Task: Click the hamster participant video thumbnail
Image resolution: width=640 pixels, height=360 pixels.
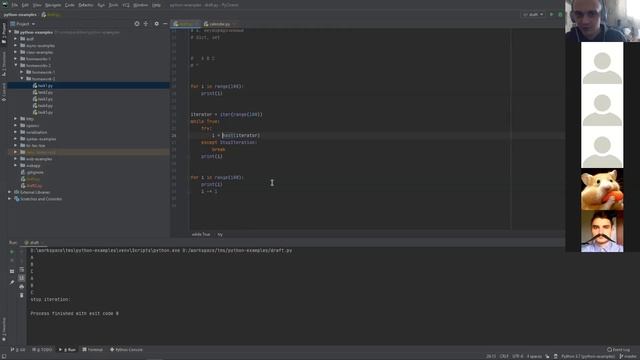Action: point(602,189)
